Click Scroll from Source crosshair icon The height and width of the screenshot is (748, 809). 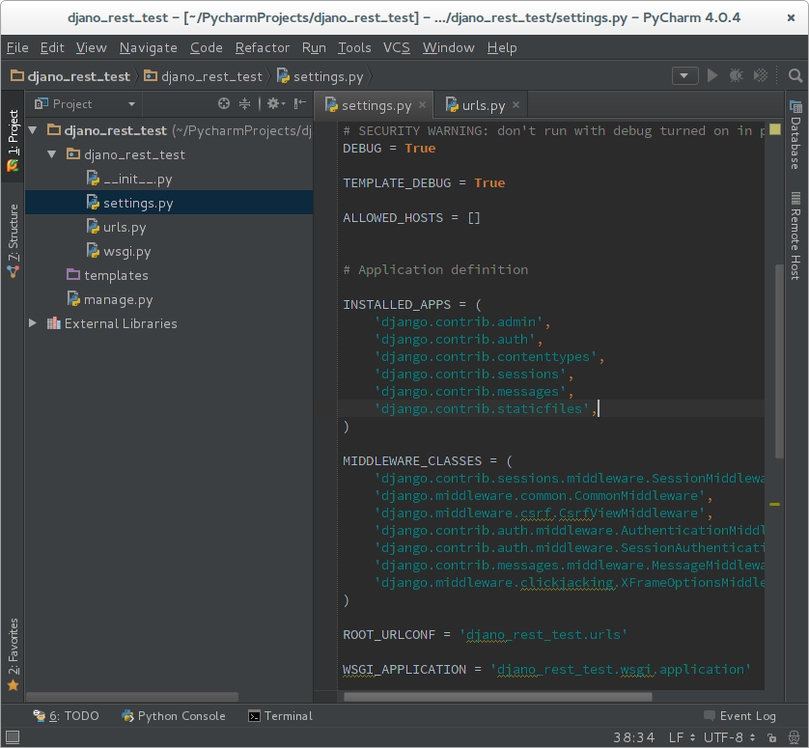pos(223,104)
